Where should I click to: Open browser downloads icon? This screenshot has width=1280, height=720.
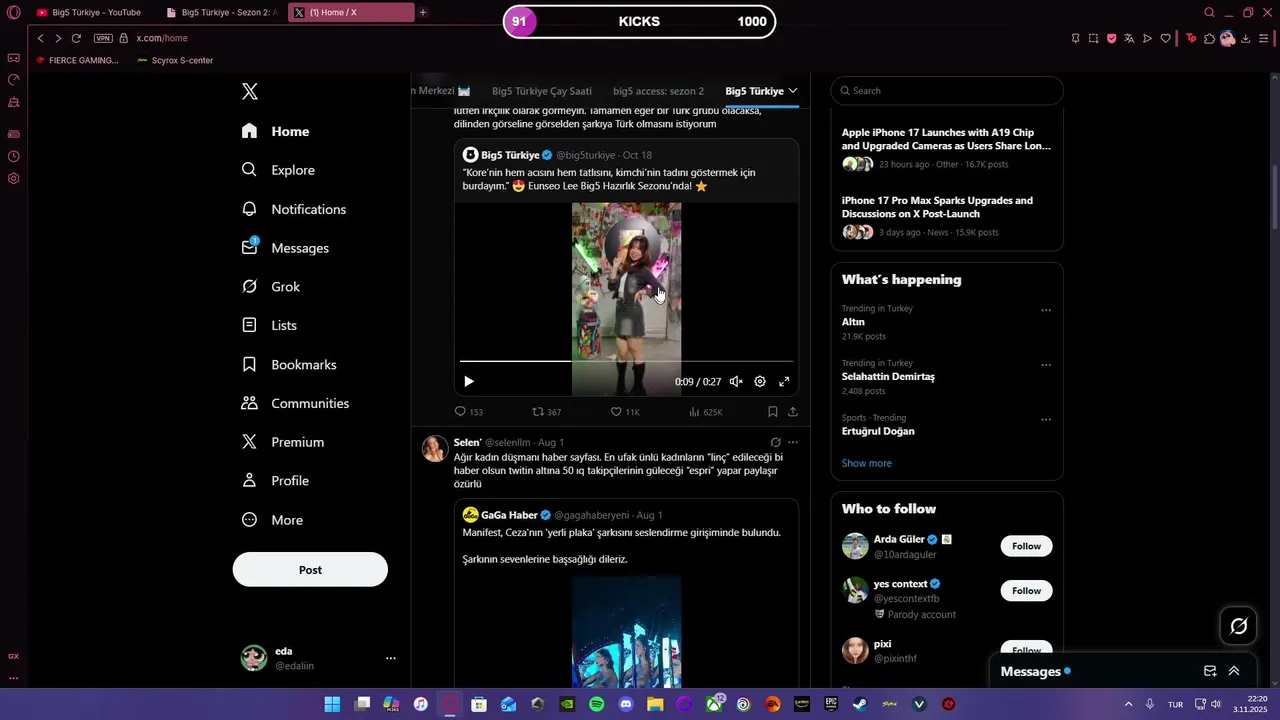[1245, 39]
